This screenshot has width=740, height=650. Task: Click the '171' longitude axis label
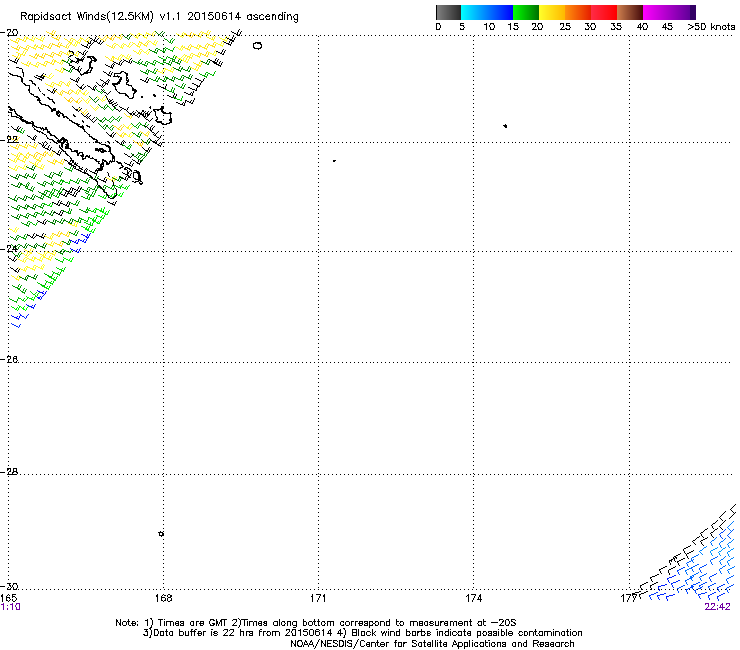click(x=318, y=598)
